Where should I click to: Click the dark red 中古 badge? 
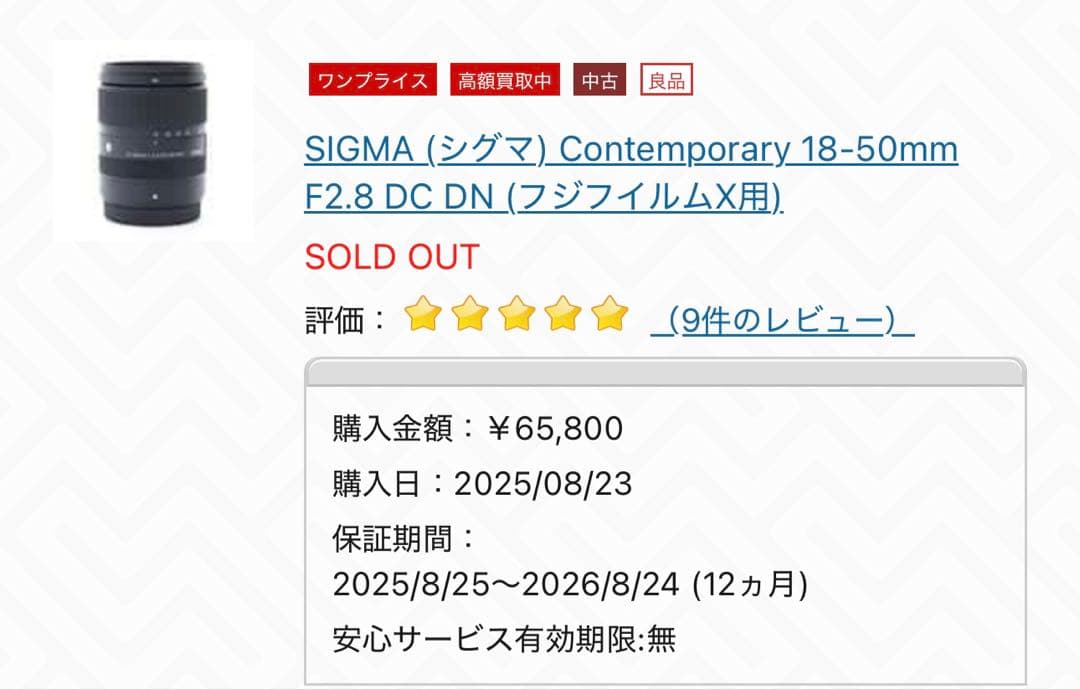coord(598,80)
